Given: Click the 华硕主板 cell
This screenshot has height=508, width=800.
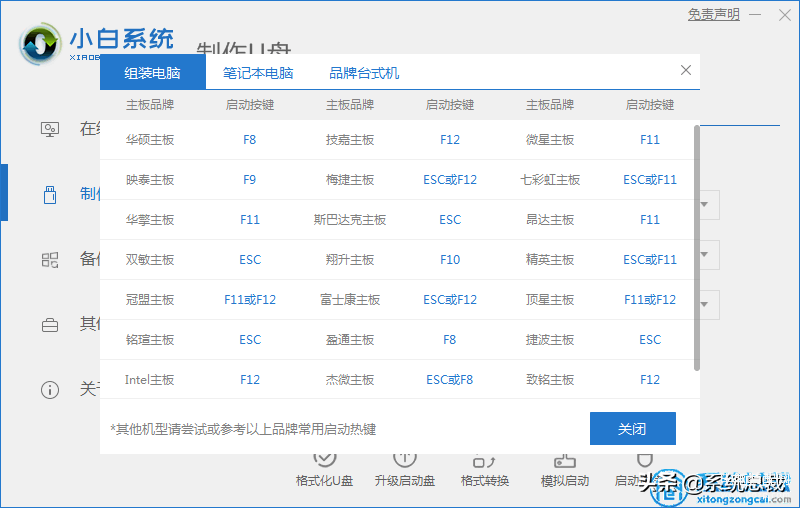Looking at the screenshot, I should [150, 140].
